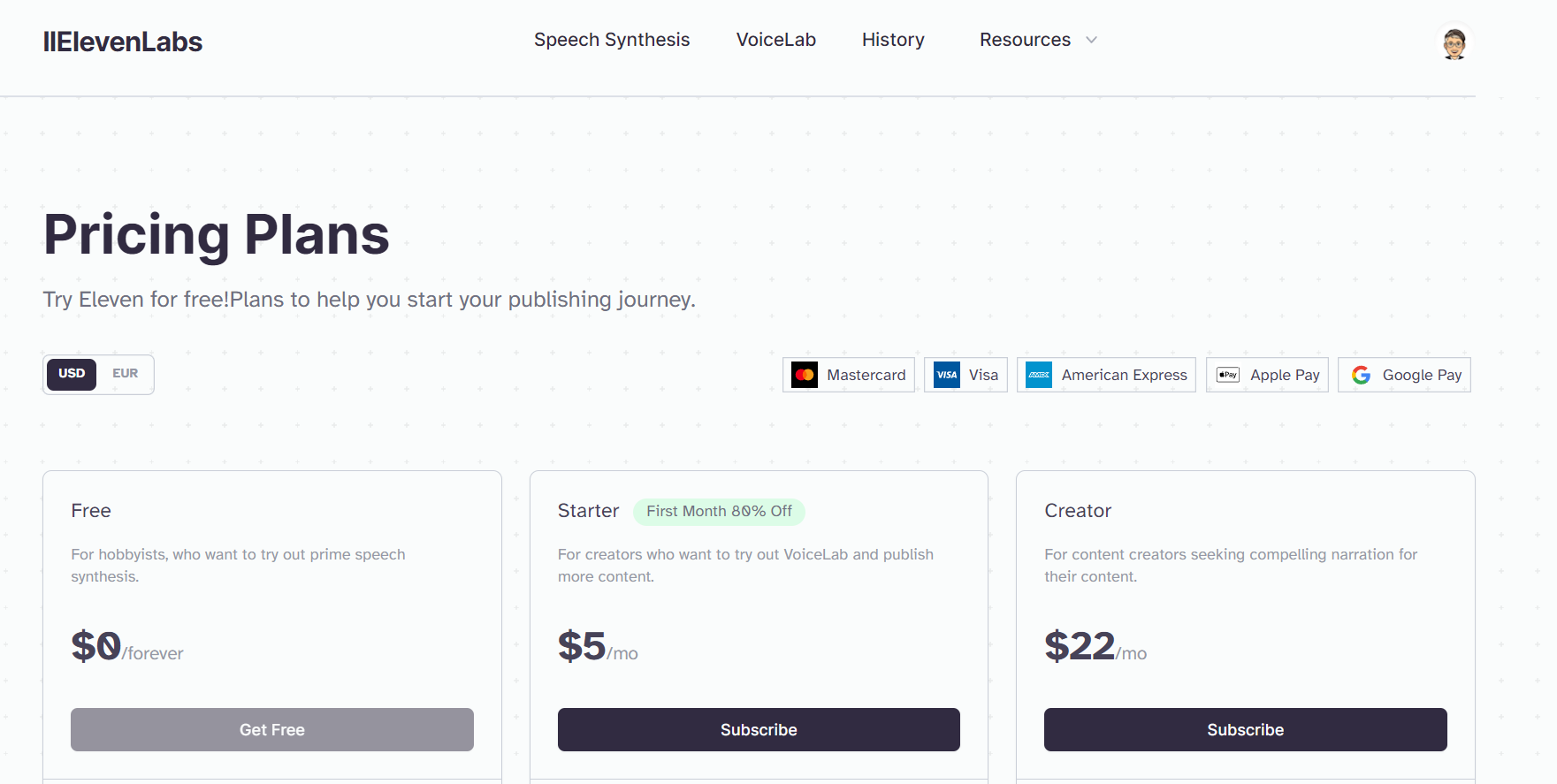Screen dimensions: 1557x784
Task: Open the Resources menu
Action: pos(1025,40)
